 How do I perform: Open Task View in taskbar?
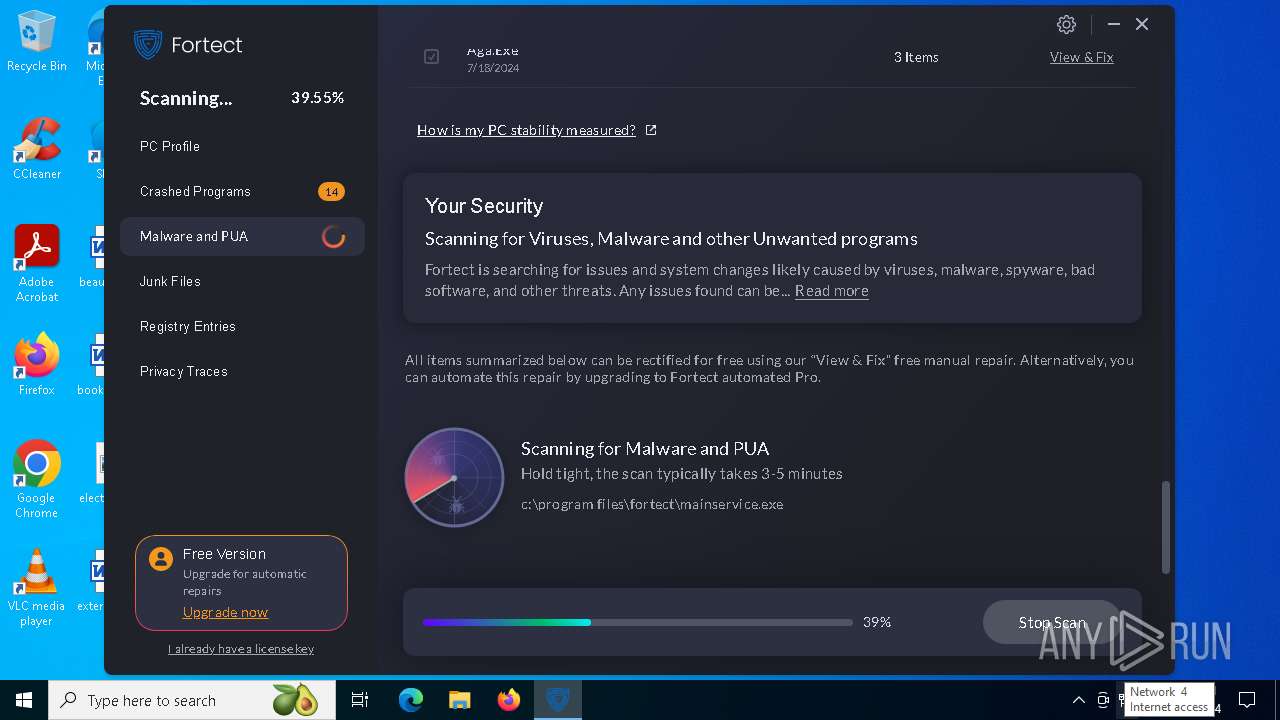(360, 700)
